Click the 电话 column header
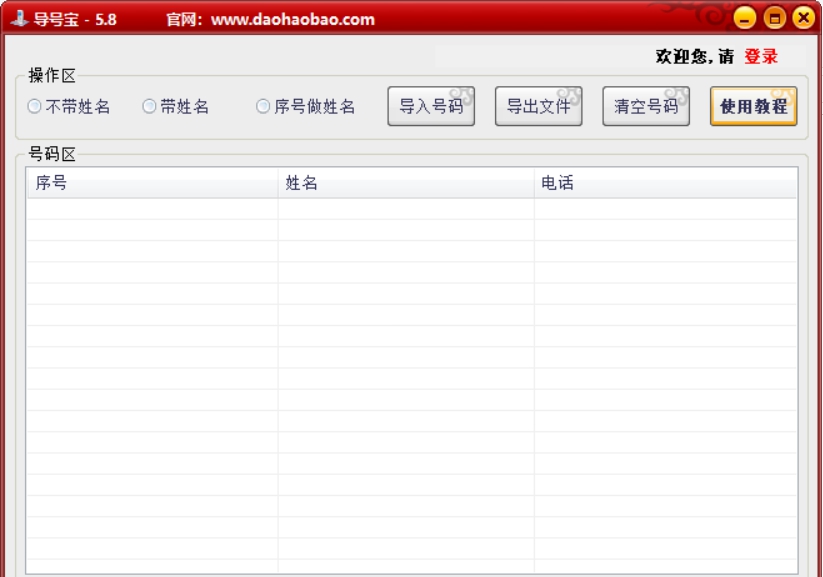 pyautogui.click(x=665, y=183)
